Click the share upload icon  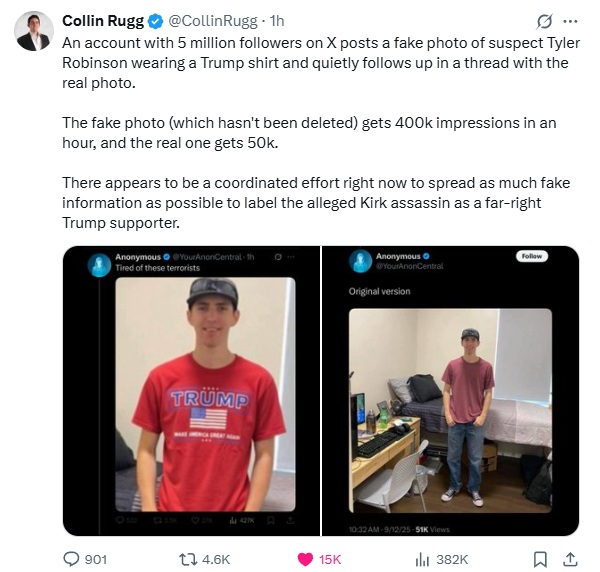[570, 559]
